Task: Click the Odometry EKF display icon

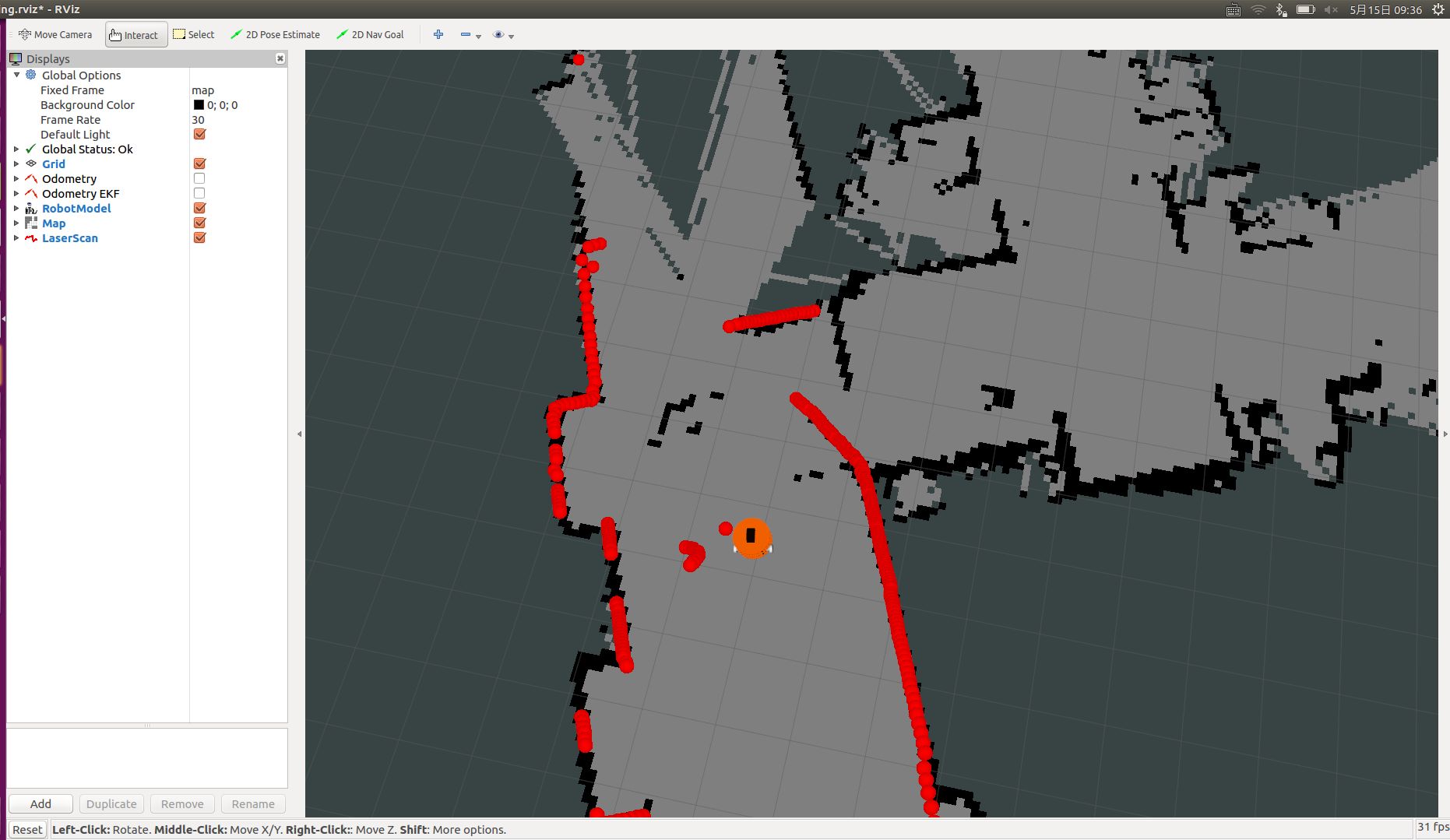Action: (x=31, y=193)
